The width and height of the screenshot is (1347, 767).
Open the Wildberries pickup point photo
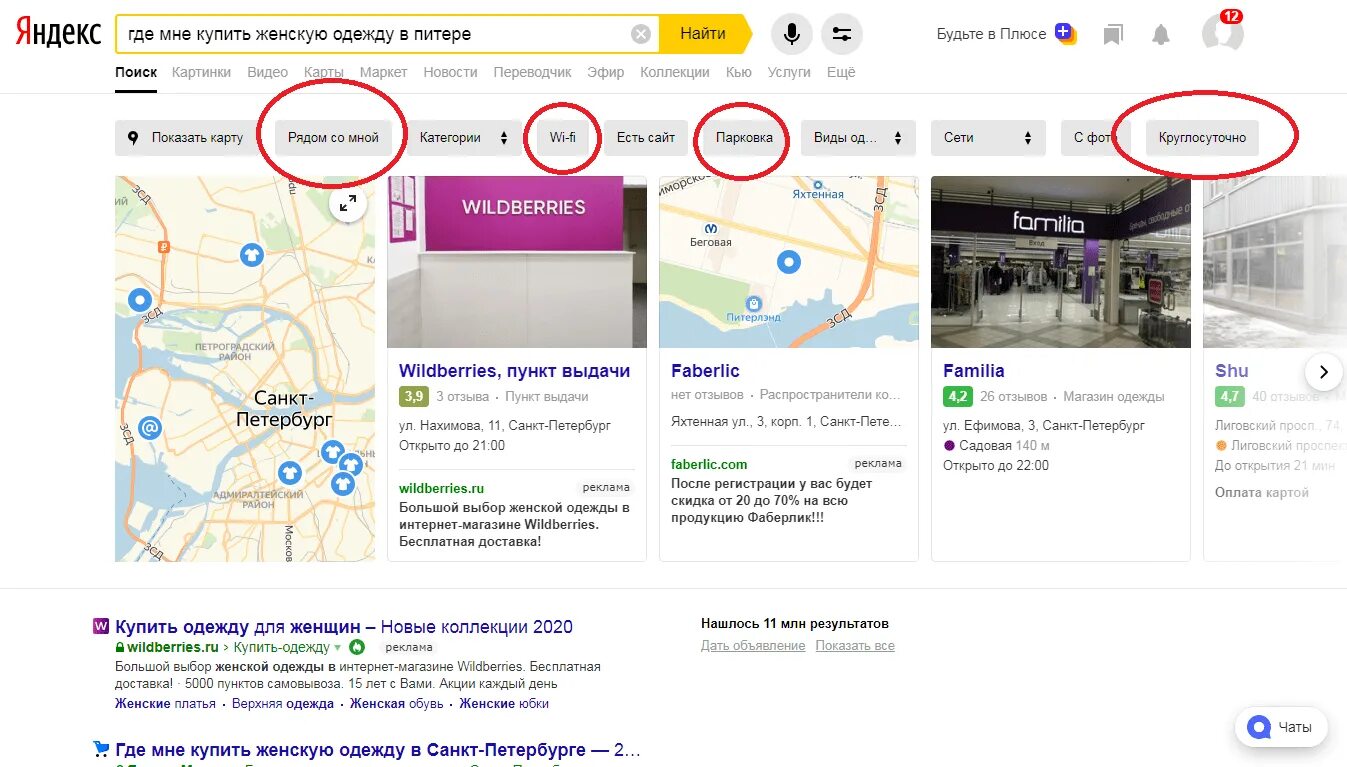pyautogui.click(x=517, y=262)
